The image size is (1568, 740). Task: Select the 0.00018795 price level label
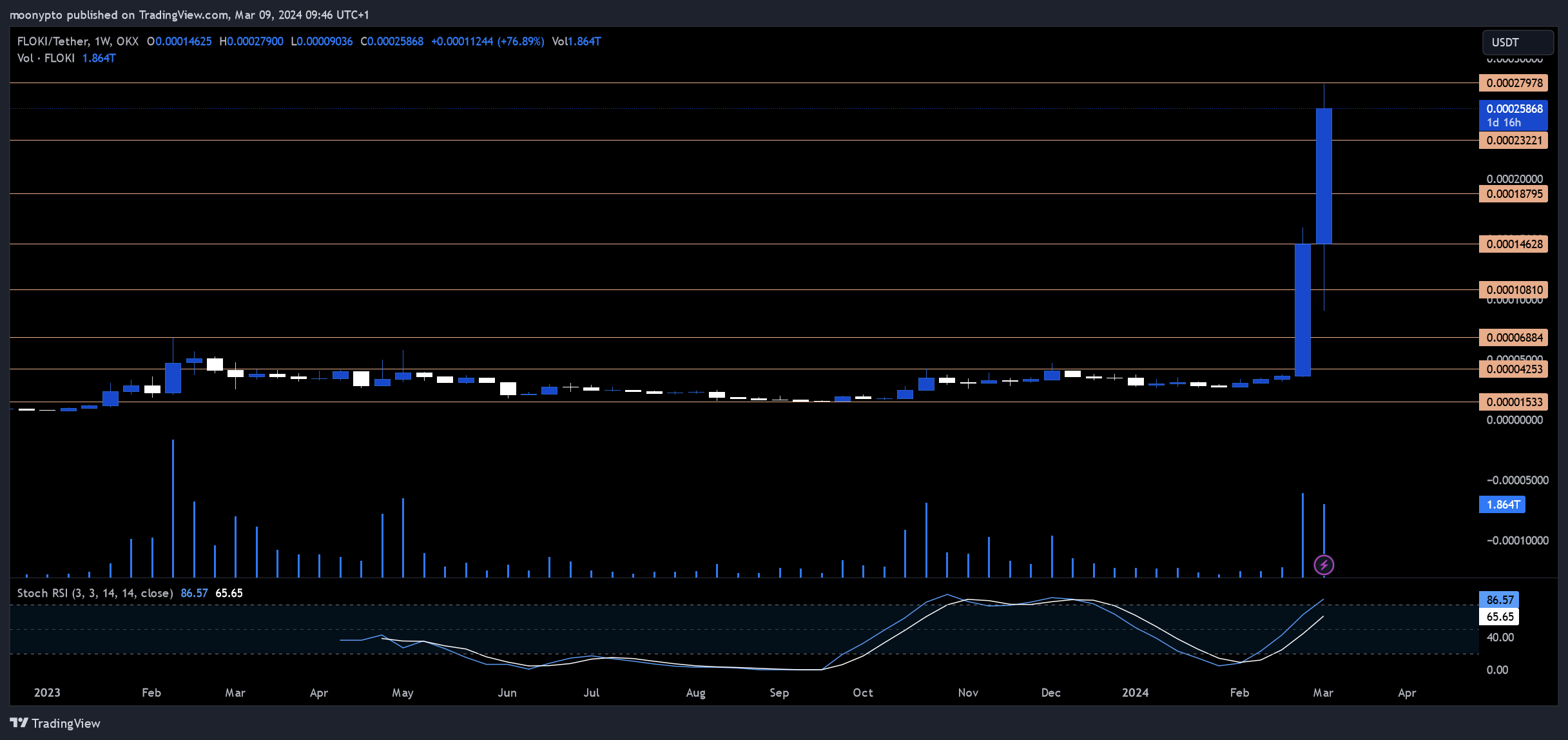1513,194
